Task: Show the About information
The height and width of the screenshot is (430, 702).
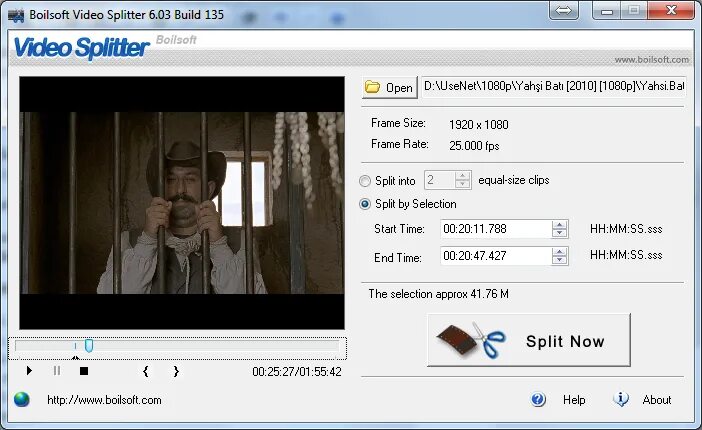Action: coord(657,400)
